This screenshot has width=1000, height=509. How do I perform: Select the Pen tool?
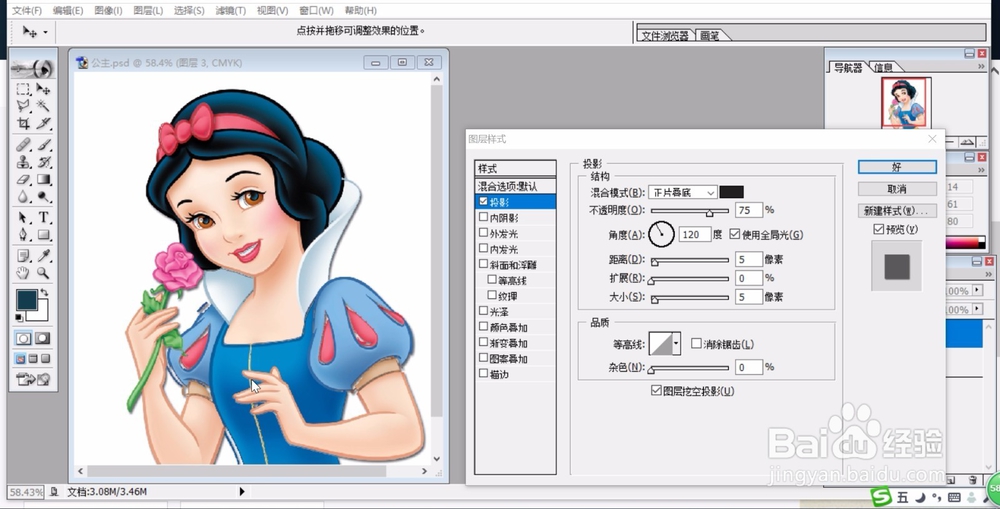coord(23,235)
